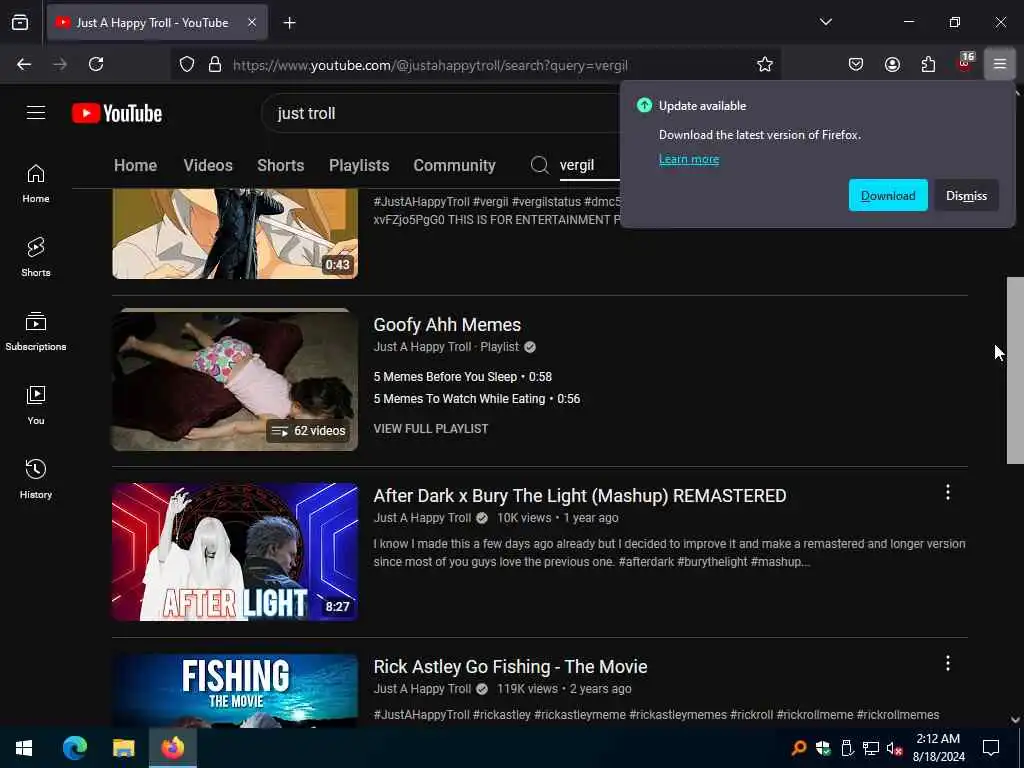Screen dimensions: 1024x768
Task: Open the 0:43 Vergil video thumbnail
Action: point(235,234)
